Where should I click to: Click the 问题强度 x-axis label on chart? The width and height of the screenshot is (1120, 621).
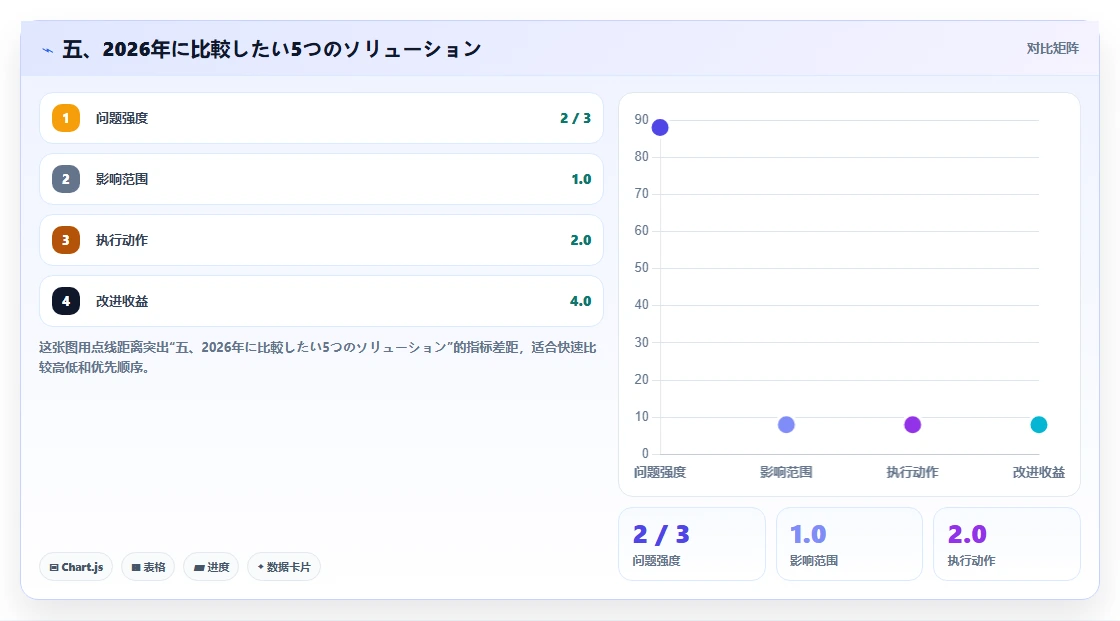(660, 472)
